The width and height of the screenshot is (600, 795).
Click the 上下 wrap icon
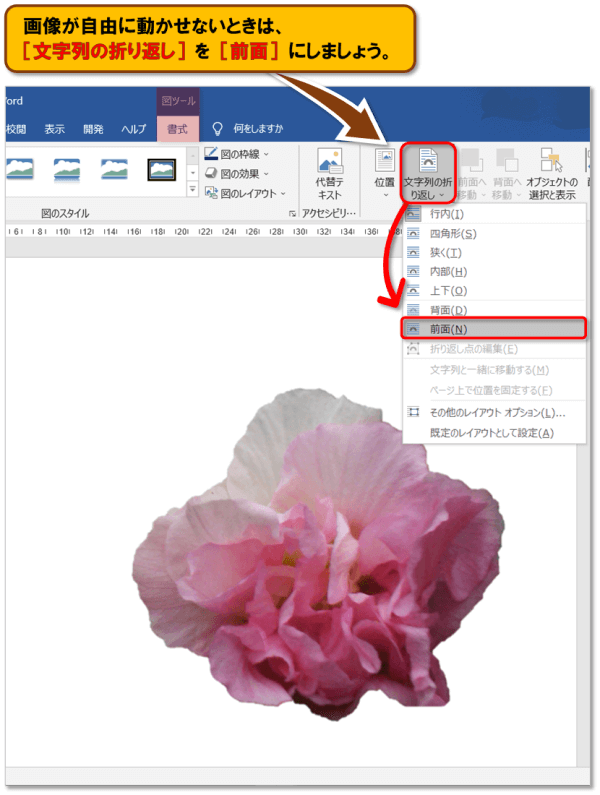(413, 291)
